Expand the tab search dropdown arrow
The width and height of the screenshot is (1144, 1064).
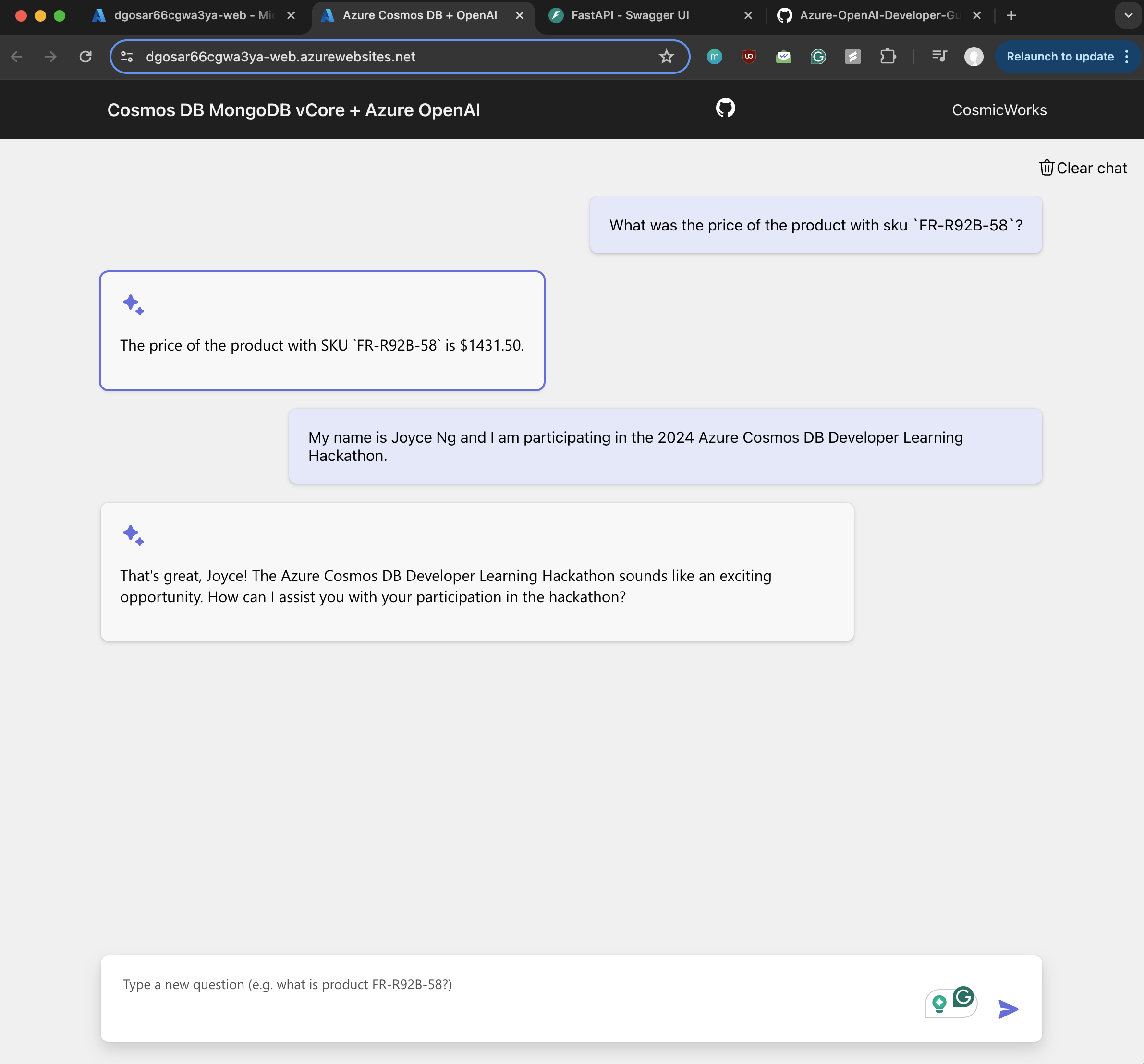(1128, 15)
